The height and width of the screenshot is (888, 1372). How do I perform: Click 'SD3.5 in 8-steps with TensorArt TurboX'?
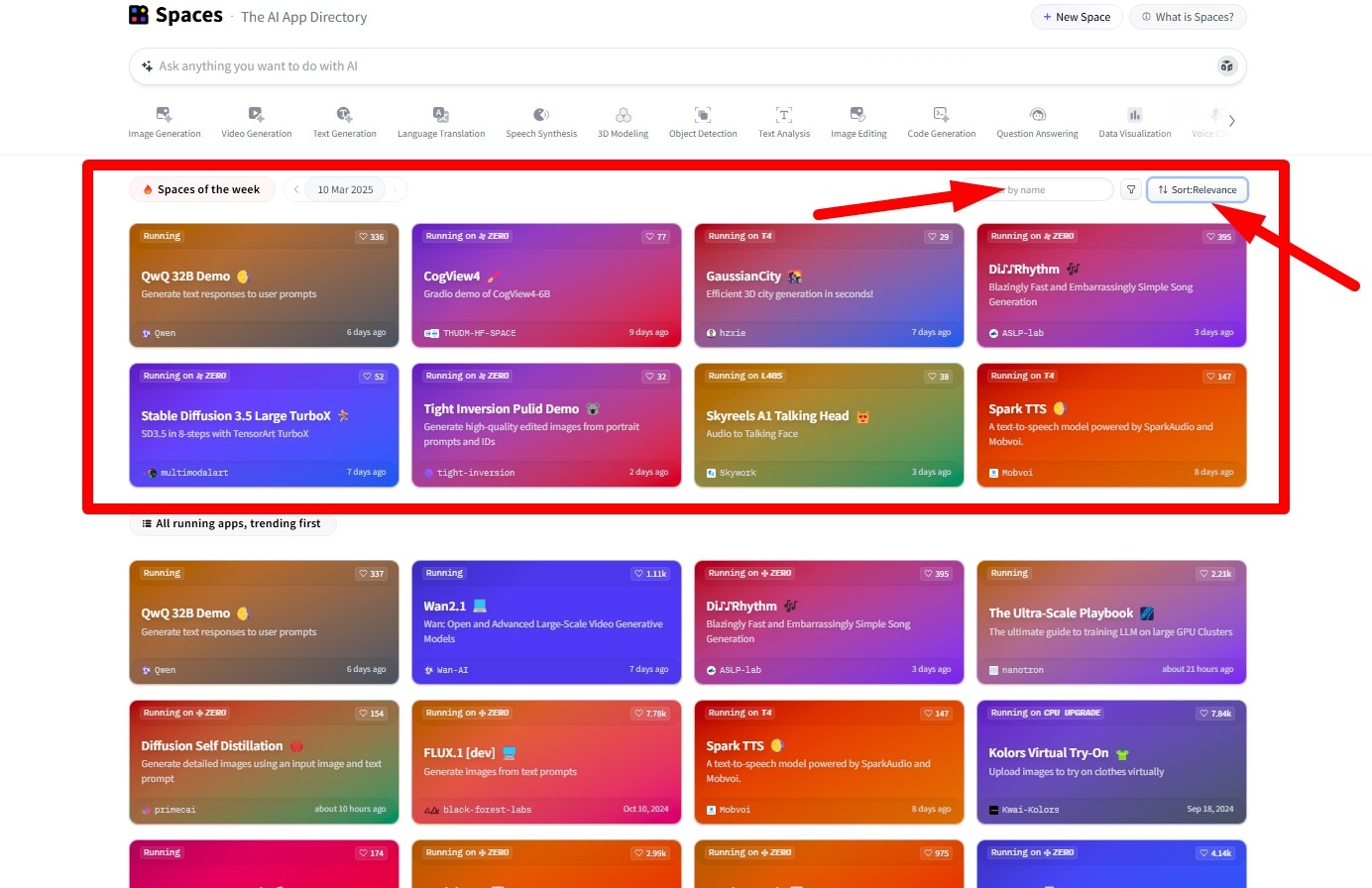click(x=225, y=434)
